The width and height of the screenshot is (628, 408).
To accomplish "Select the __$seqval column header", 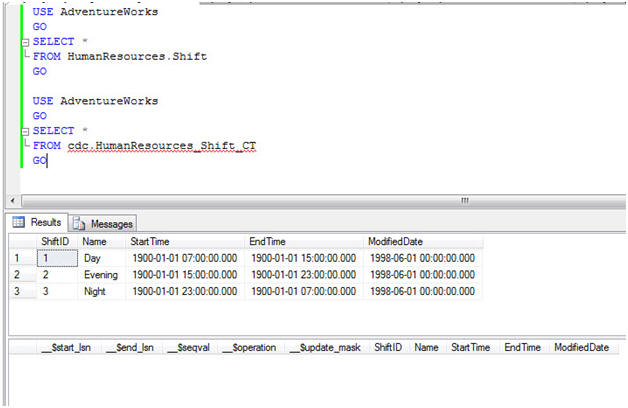I will 189,348.
